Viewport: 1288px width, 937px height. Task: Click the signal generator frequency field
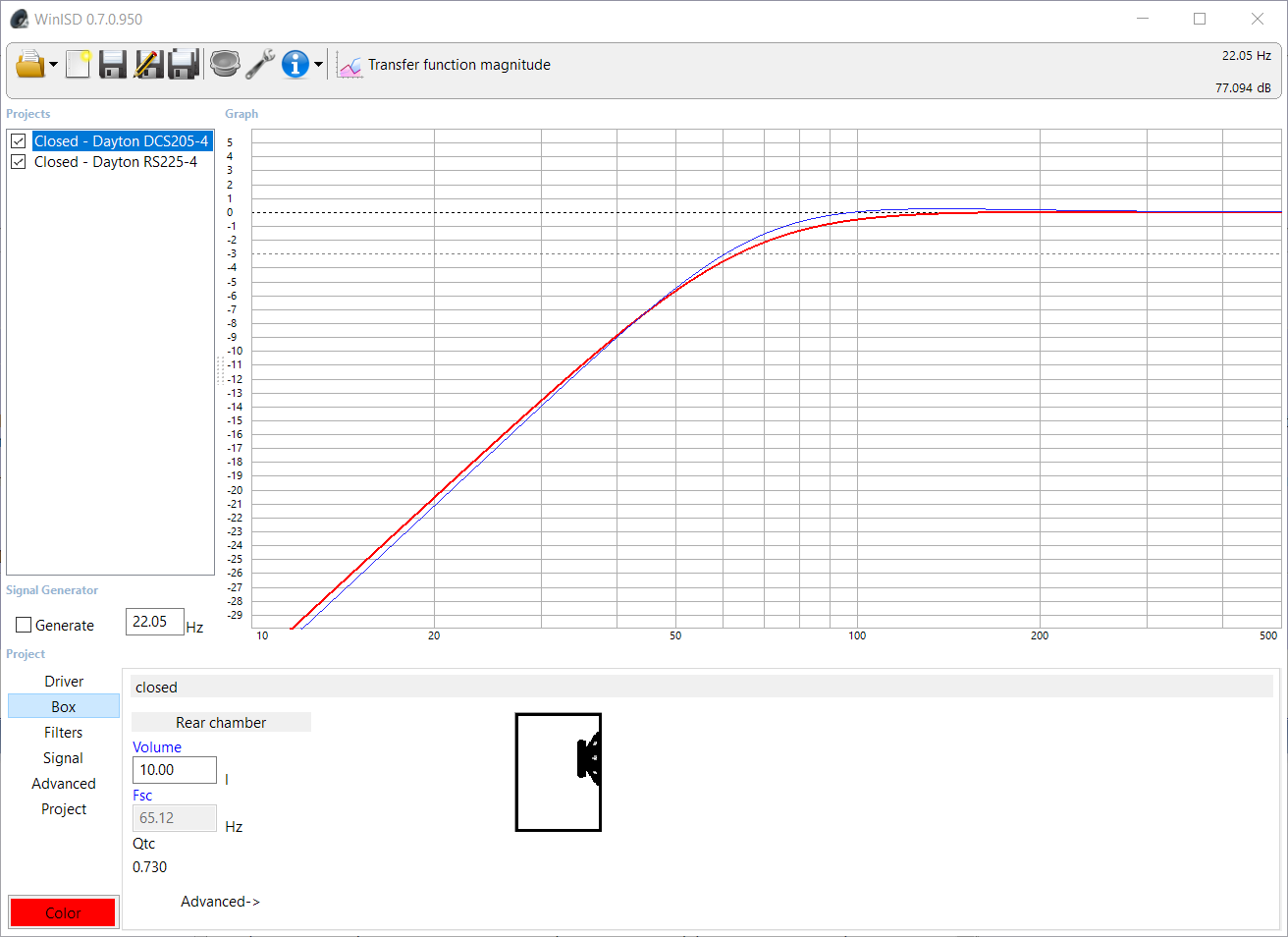pos(155,622)
